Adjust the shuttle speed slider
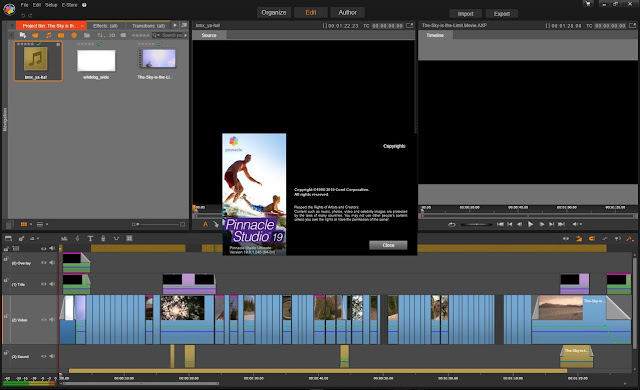 [x=476, y=224]
